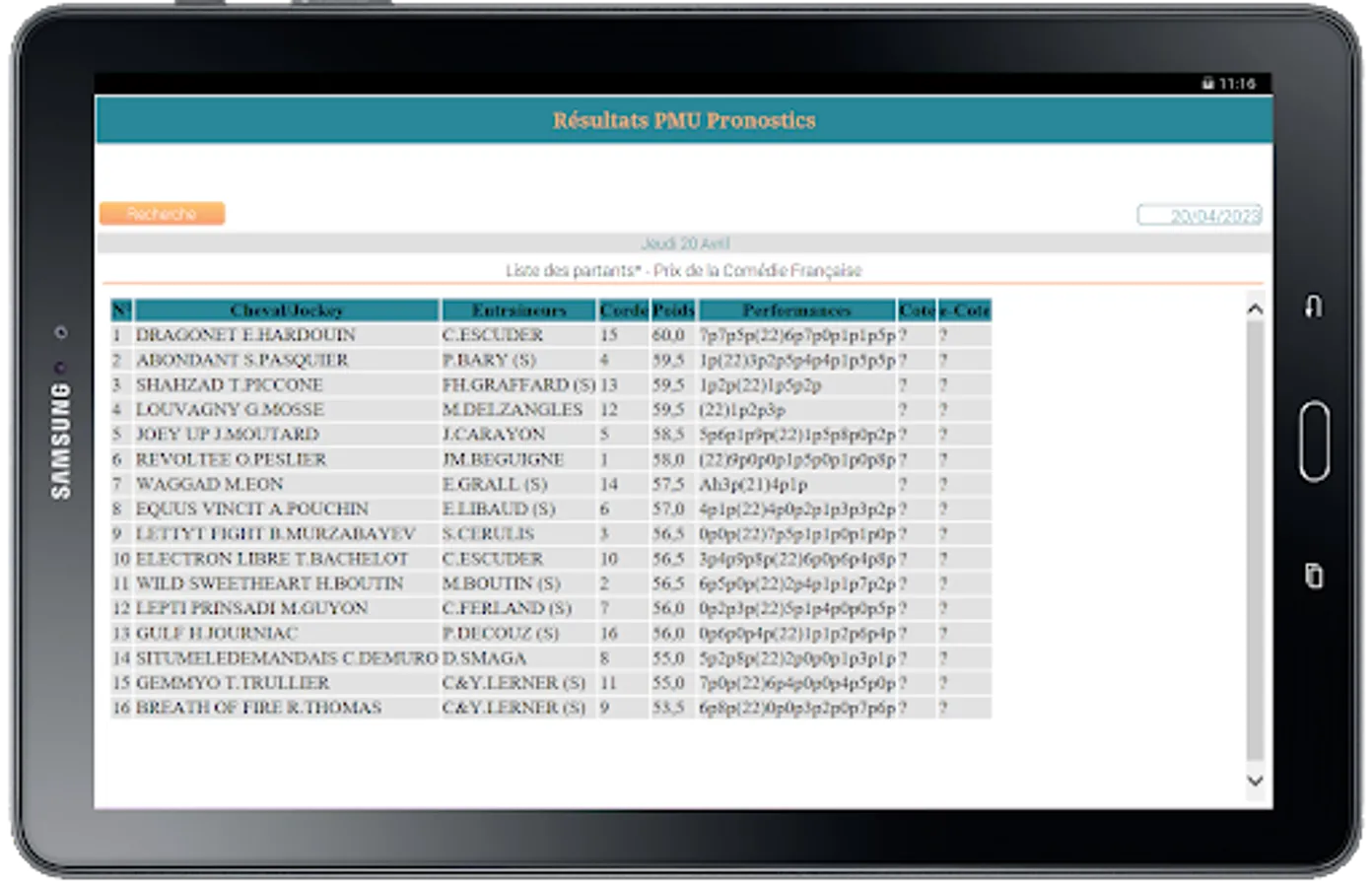The height and width of the screenshot is (887, 1372).
Task: Click trainer P.DECOUZ (S)
Action: pyautogui.click(x=501, y=633)
